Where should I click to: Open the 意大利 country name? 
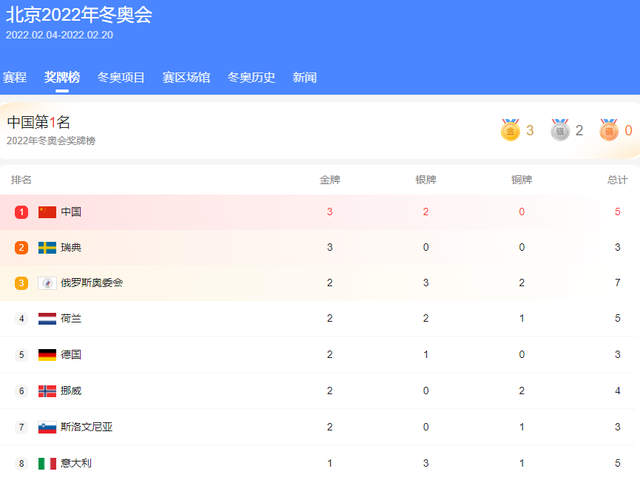click(x=76, y=463)
